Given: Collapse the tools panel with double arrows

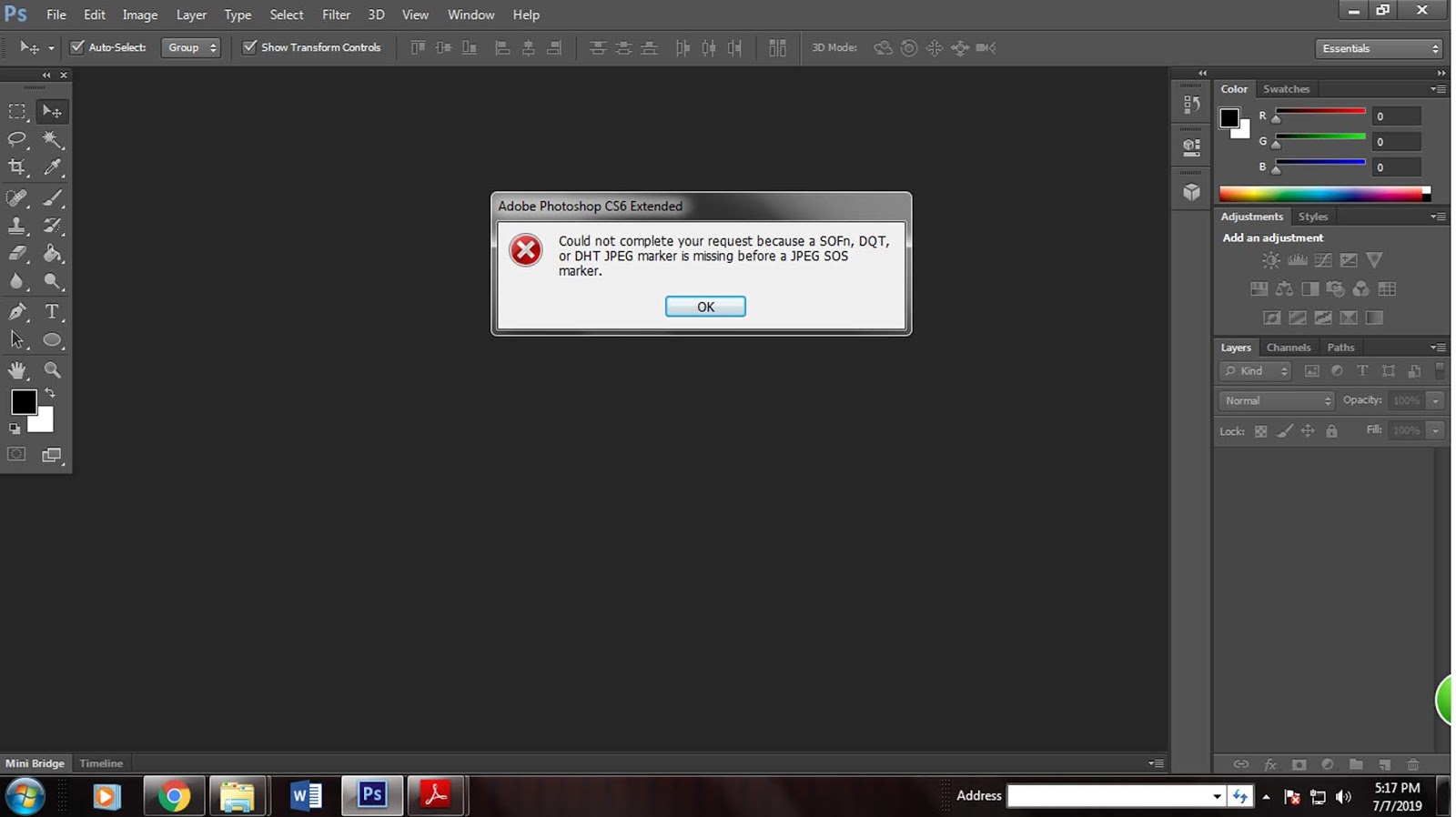Looking at the screenshot, I should pyautogui.click(x=46, y=76).
